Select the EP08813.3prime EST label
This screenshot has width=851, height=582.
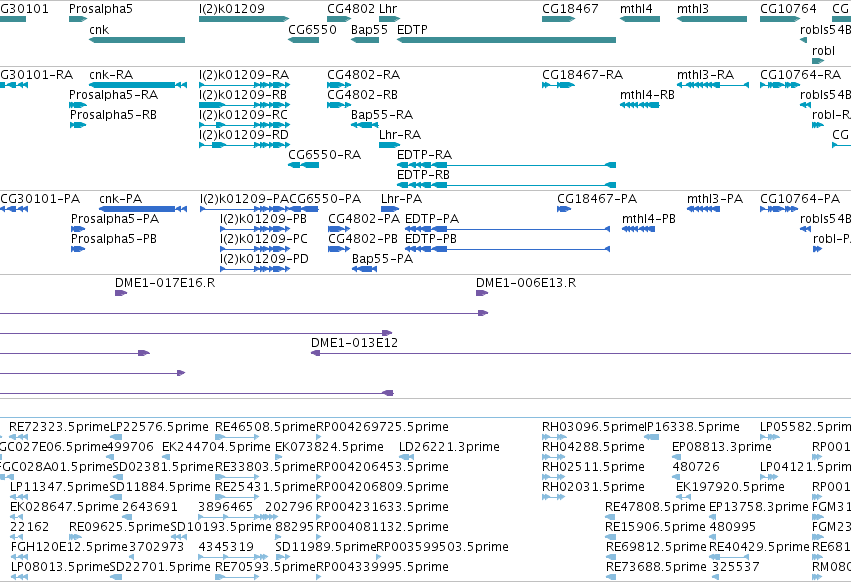722,447
